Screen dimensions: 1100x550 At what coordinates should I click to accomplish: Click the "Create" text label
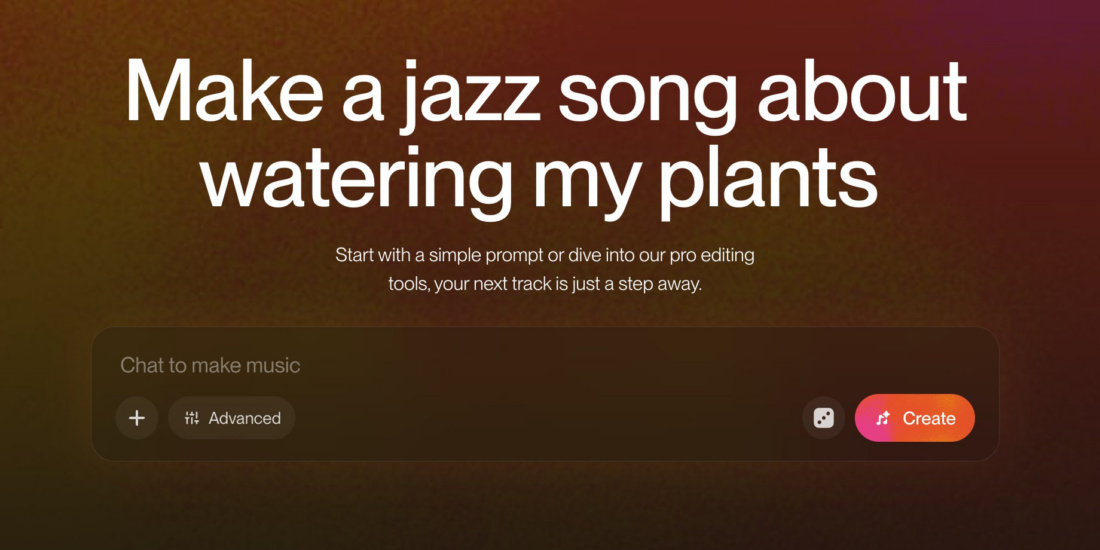(x=929, y=419)
